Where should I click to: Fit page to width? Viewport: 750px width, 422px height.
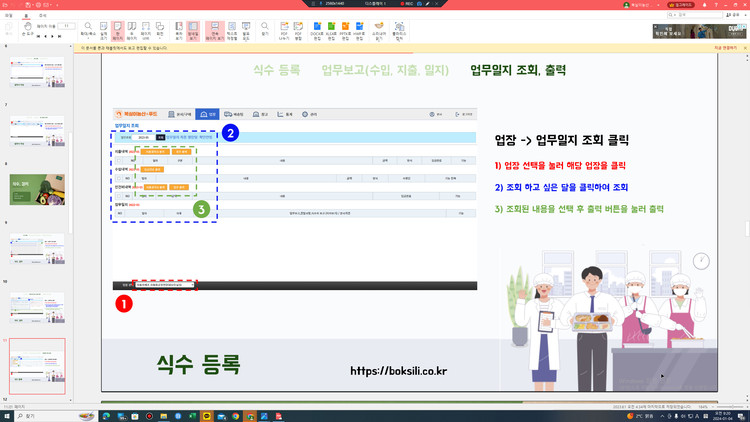coord(145,31)
